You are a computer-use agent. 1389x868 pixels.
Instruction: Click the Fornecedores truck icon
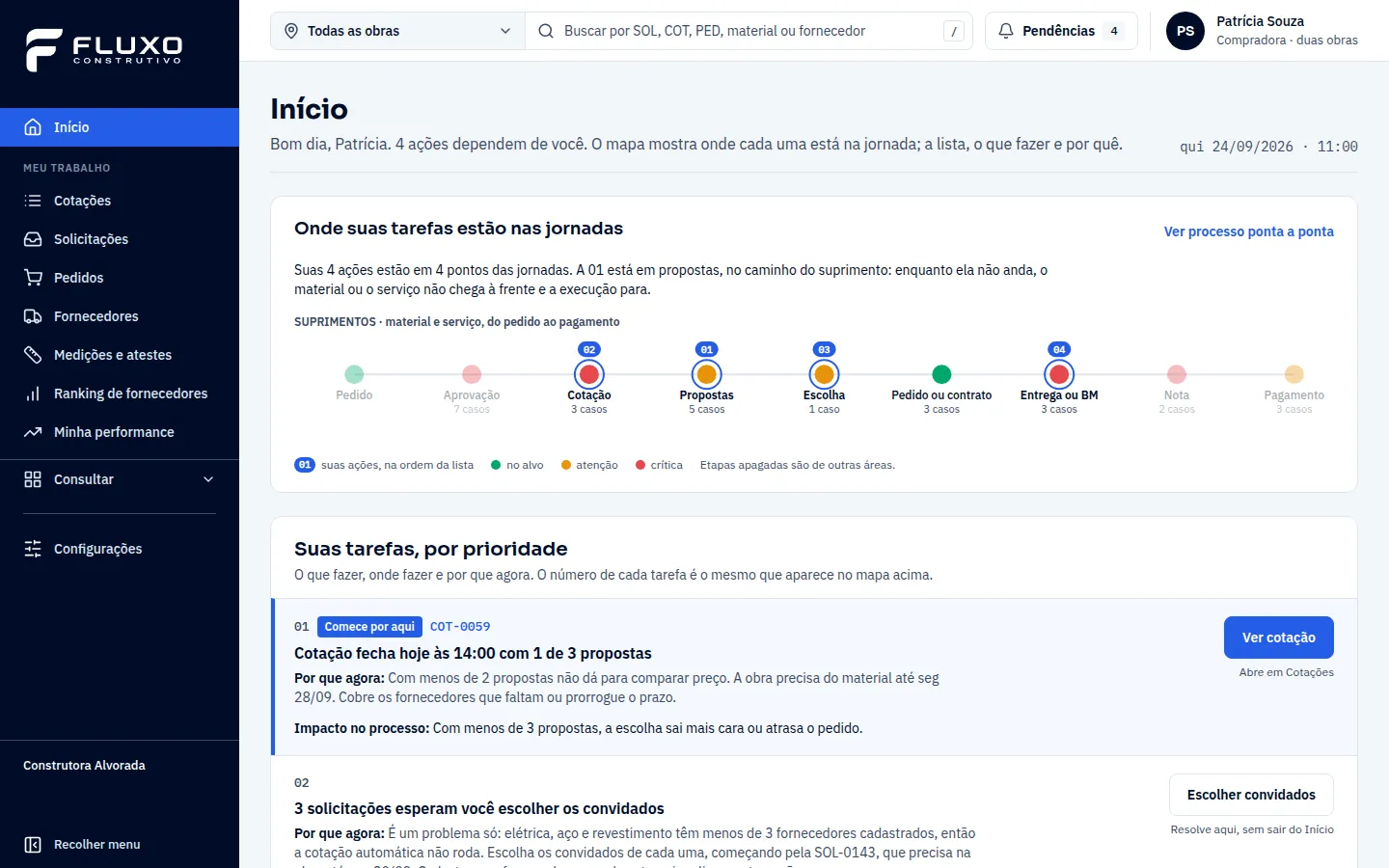33,316
